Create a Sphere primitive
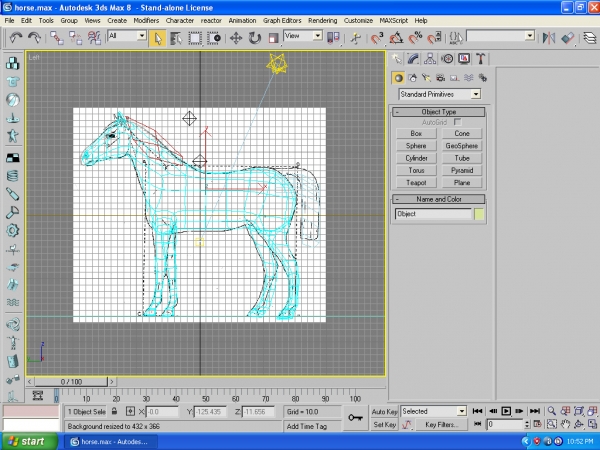The height and width of the screenshot is (450, 600). 416,146
